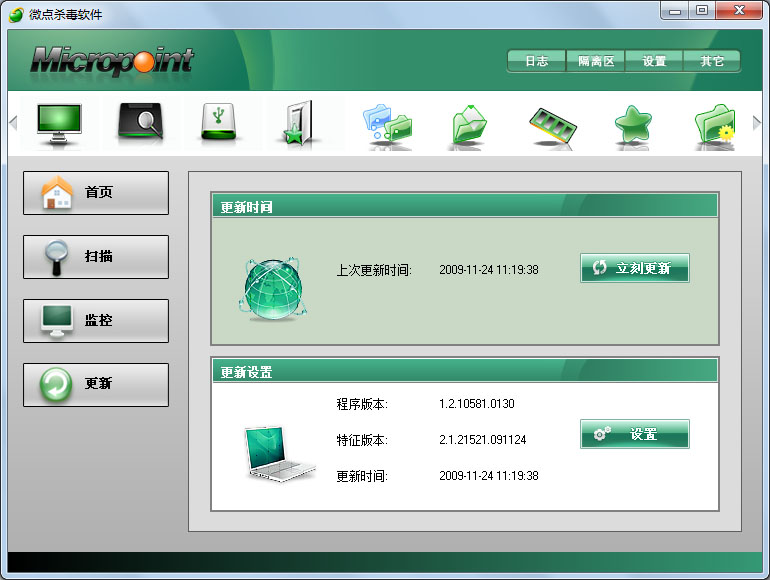This screenshot has width=770, height=580.
Task: Go to 首页 home page
Action: pos(96,193)
